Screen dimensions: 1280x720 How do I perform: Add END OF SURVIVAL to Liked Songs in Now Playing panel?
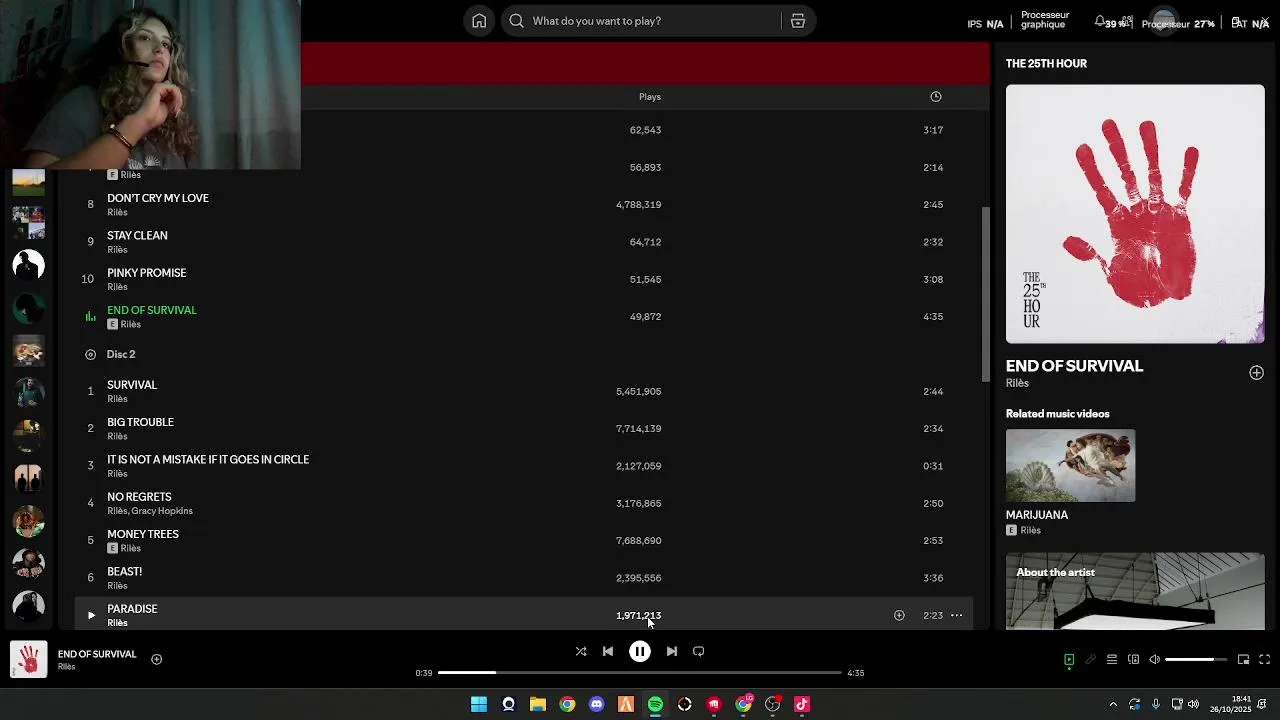1256,373
